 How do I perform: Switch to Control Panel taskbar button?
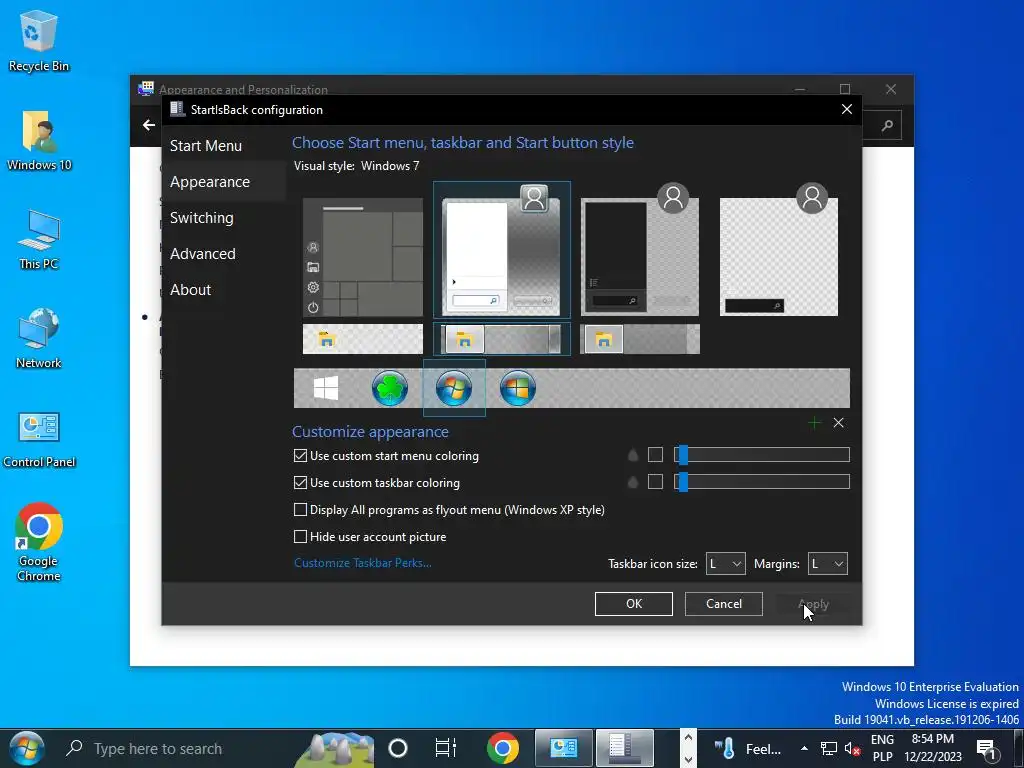[x=564, y=748]
